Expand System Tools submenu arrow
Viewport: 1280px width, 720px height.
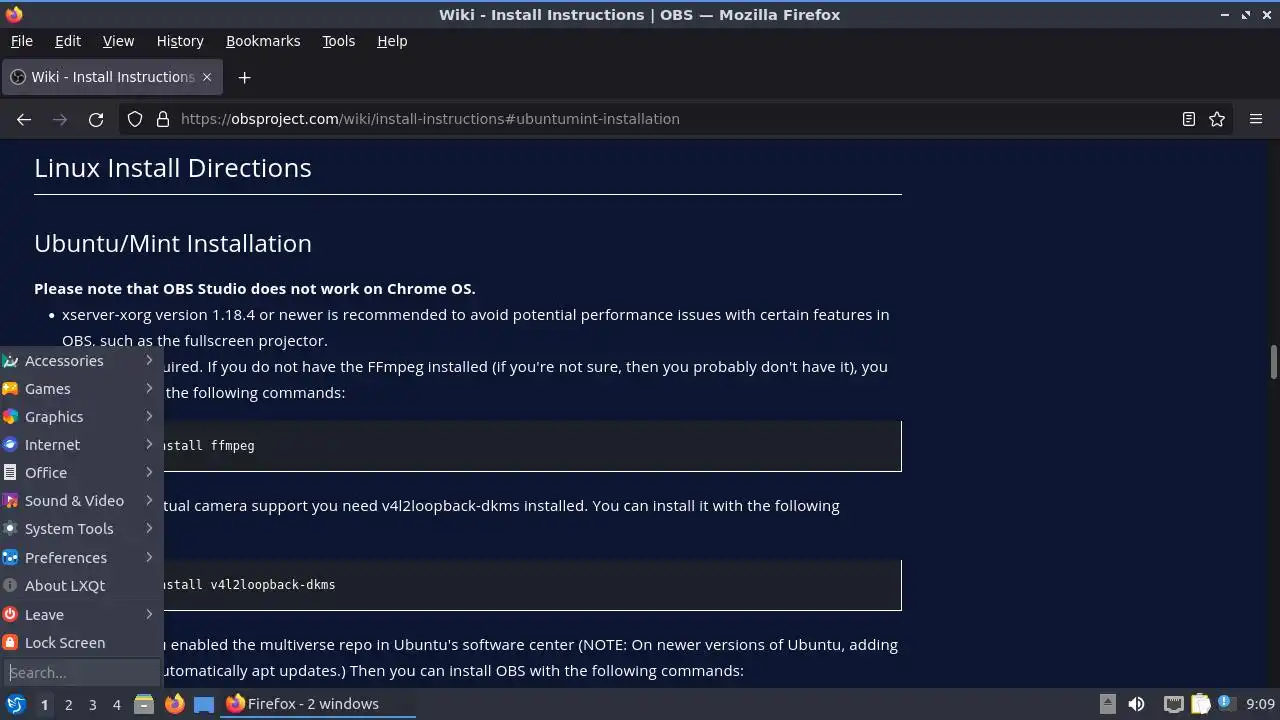(149, 529)
